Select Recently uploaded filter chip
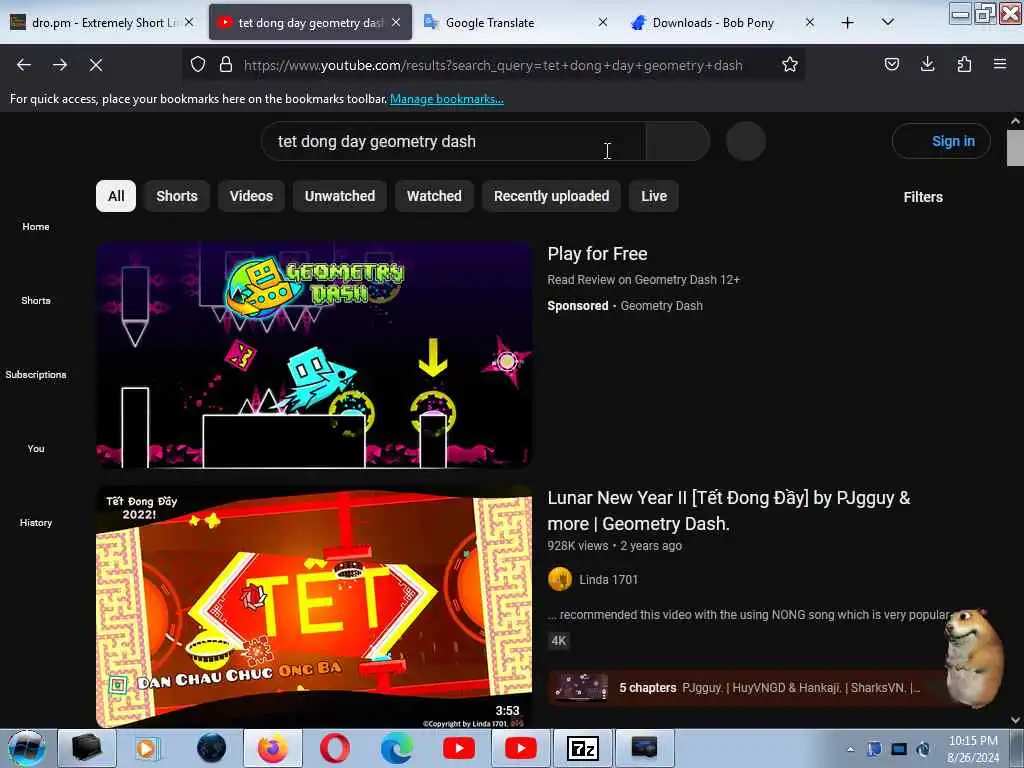The image size is (1024, 768). [552, 196]
